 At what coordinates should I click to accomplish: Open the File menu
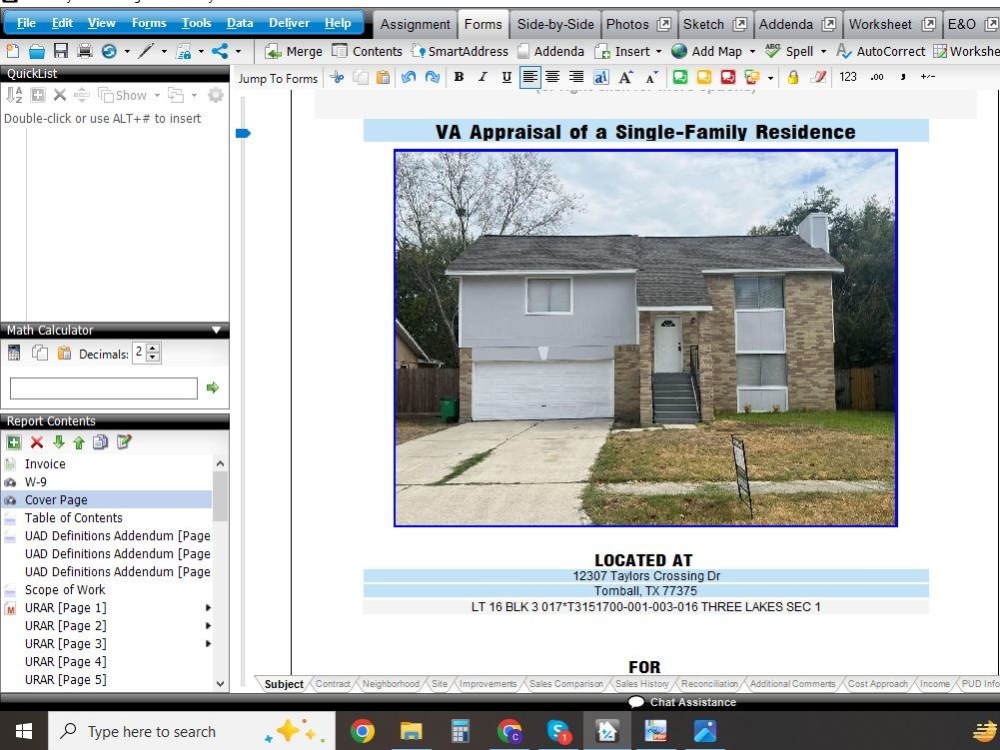(26, 23)
